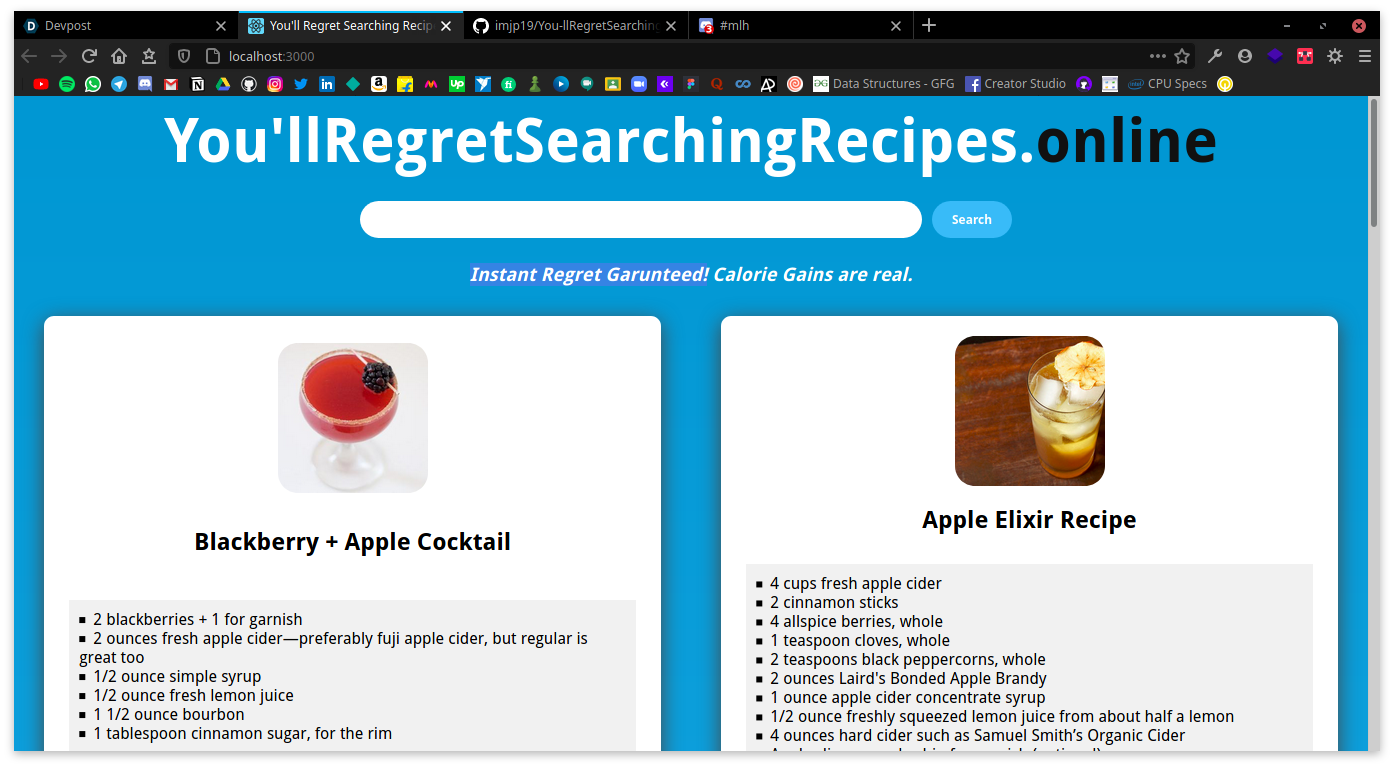Open the Firefox account icon

click(1245, 56)
